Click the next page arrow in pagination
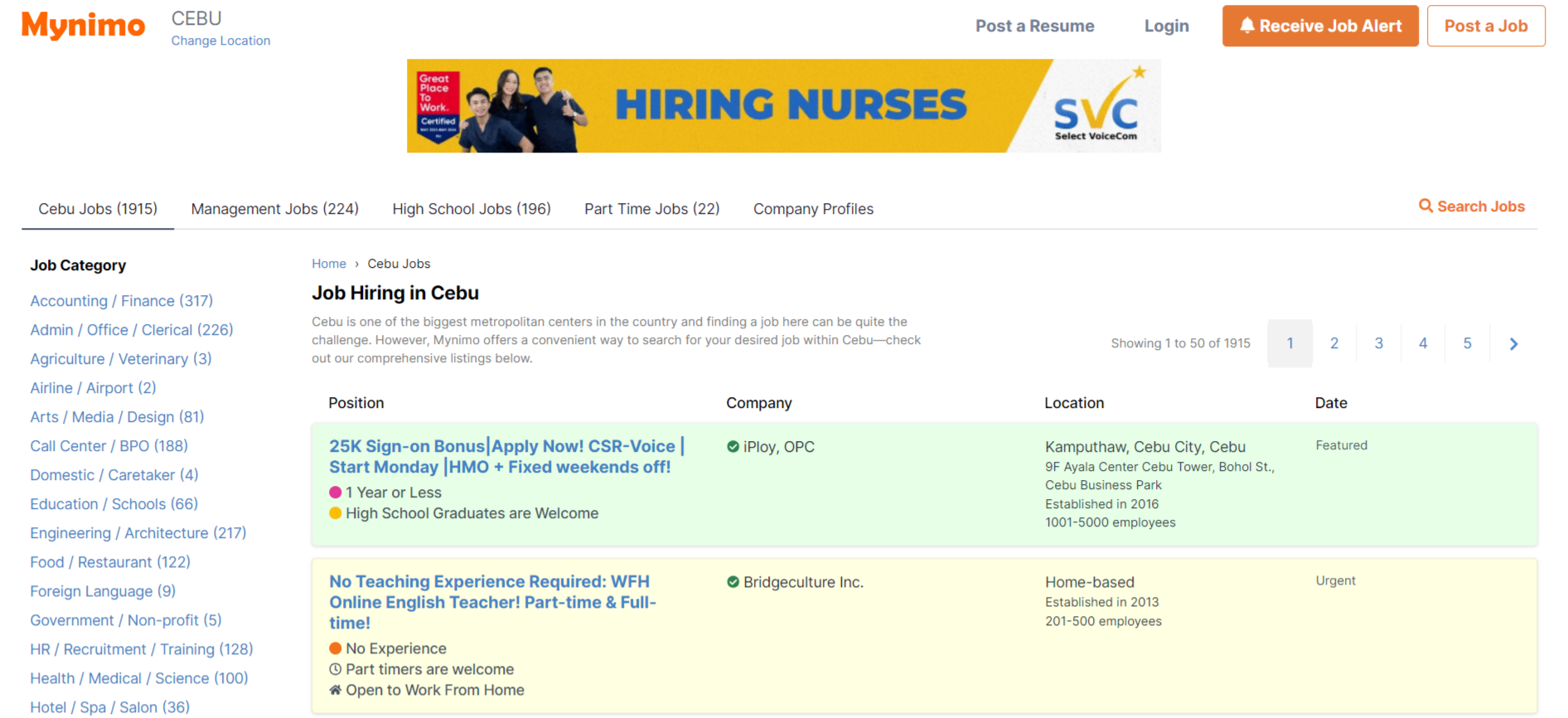 click(x=1513, y=343)
